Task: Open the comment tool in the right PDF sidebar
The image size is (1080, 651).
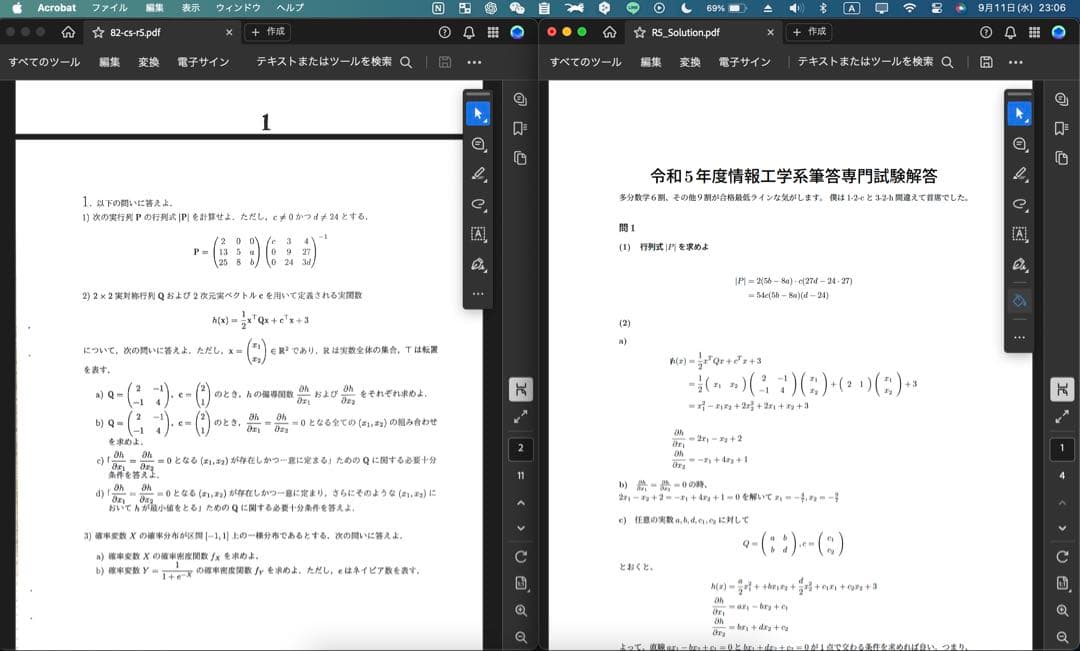Action: (x=1018, y=144)
